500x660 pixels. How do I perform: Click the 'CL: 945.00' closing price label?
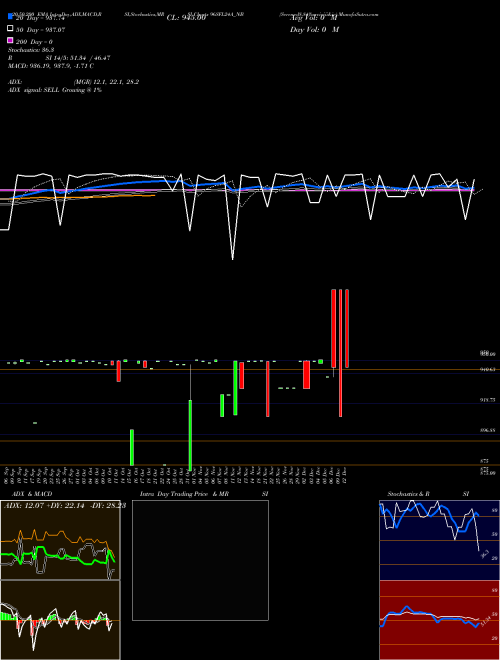[186, 18]
